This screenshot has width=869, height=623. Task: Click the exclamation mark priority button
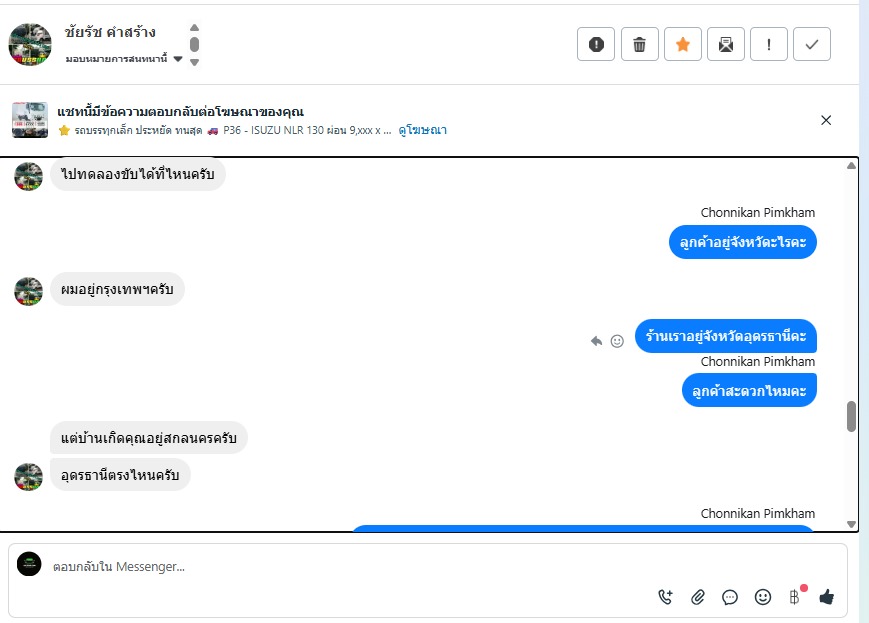tap(769, 44)
